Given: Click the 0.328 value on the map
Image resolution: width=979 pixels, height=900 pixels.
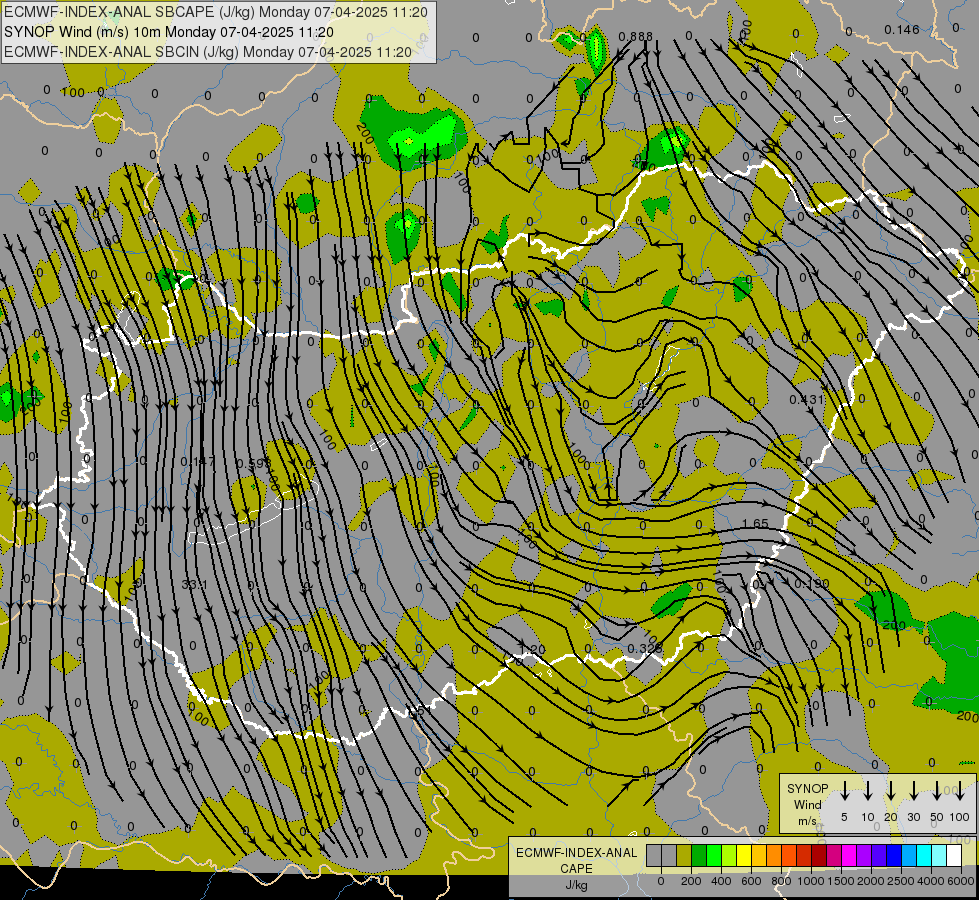Looking at the screenshot, I should tap(644, 648).
